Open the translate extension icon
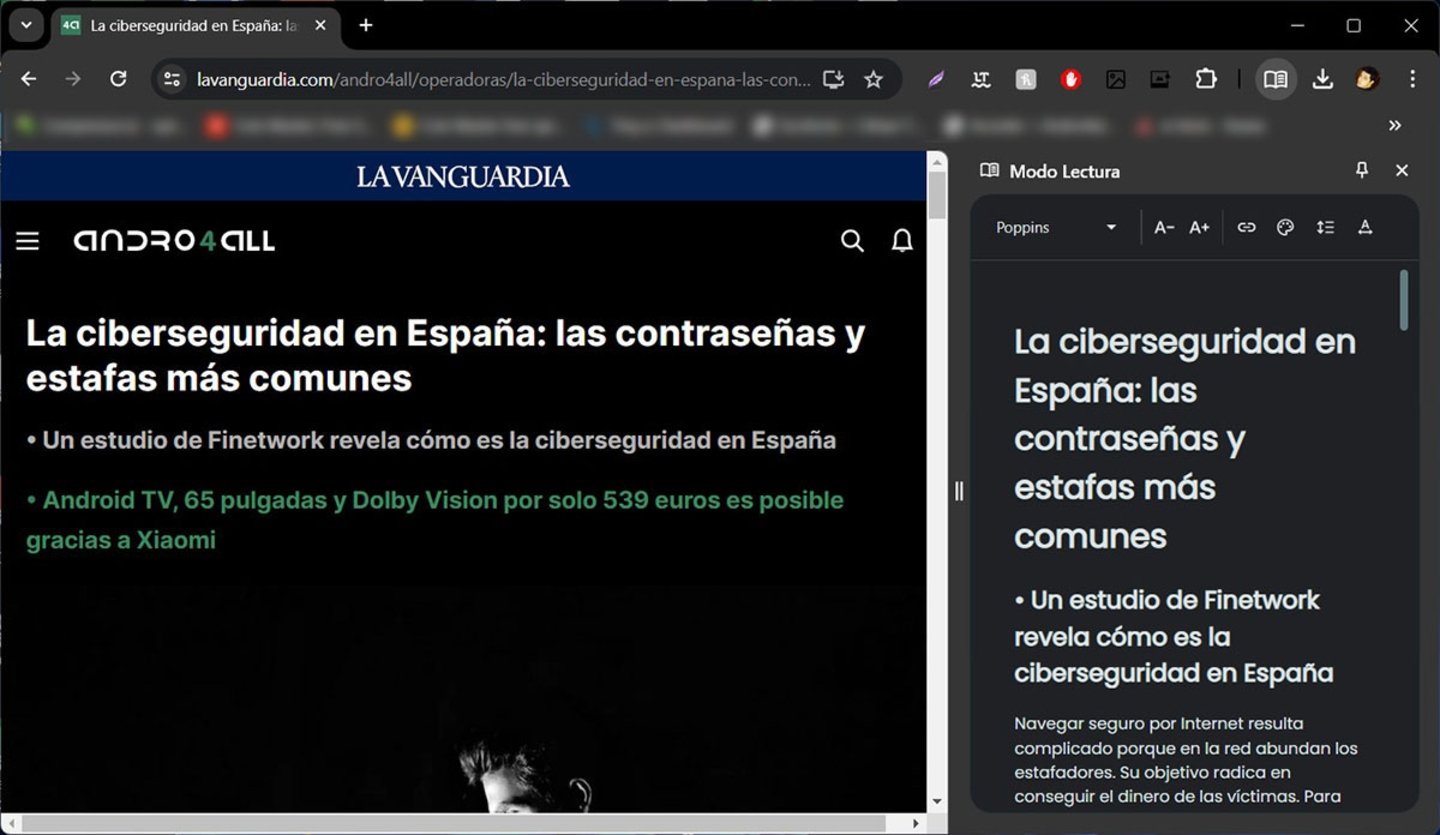The width and height of the screenshot is (1440, 835). point(981,79)
